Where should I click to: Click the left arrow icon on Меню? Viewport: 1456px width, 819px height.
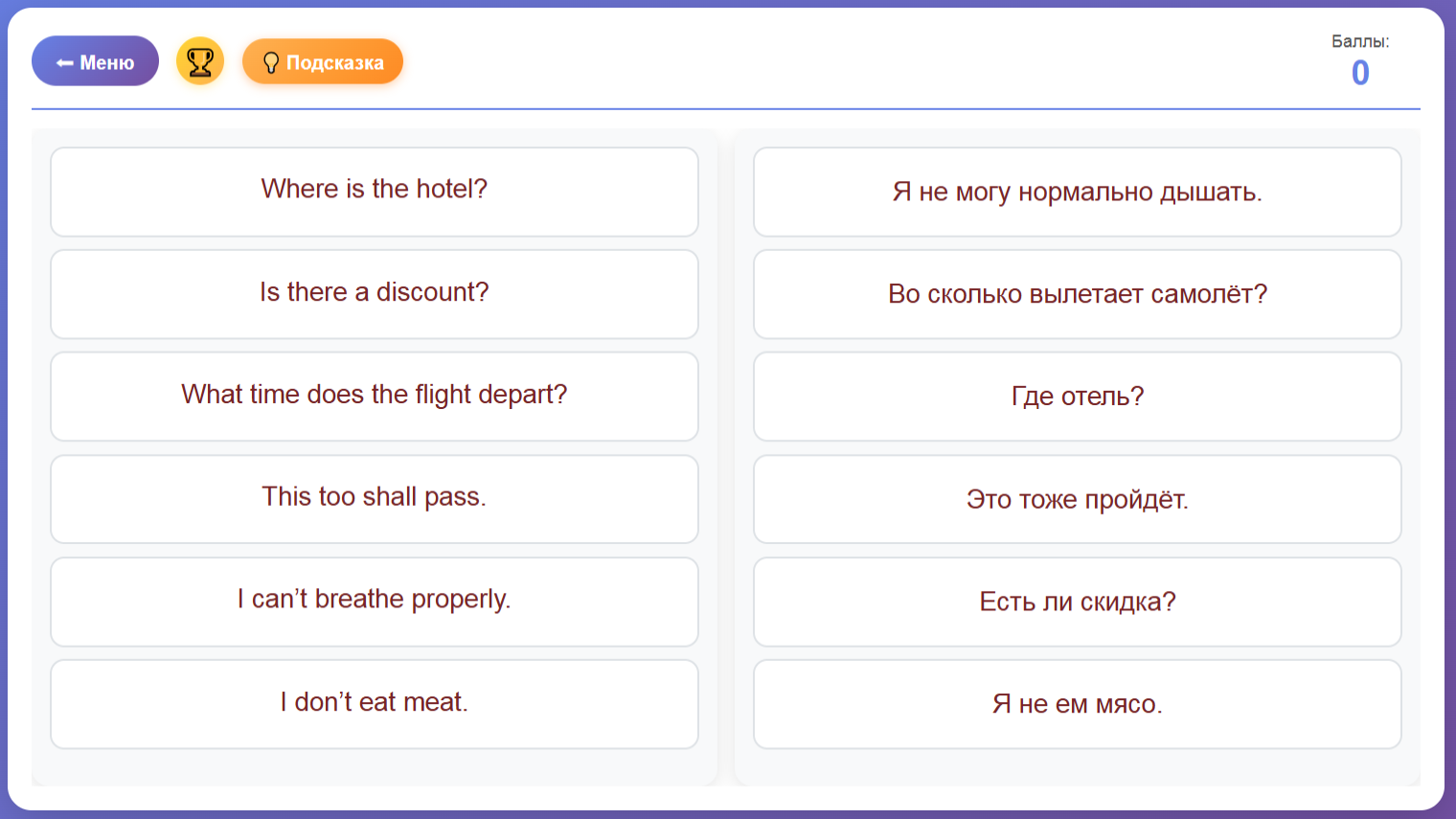(64, 63)
